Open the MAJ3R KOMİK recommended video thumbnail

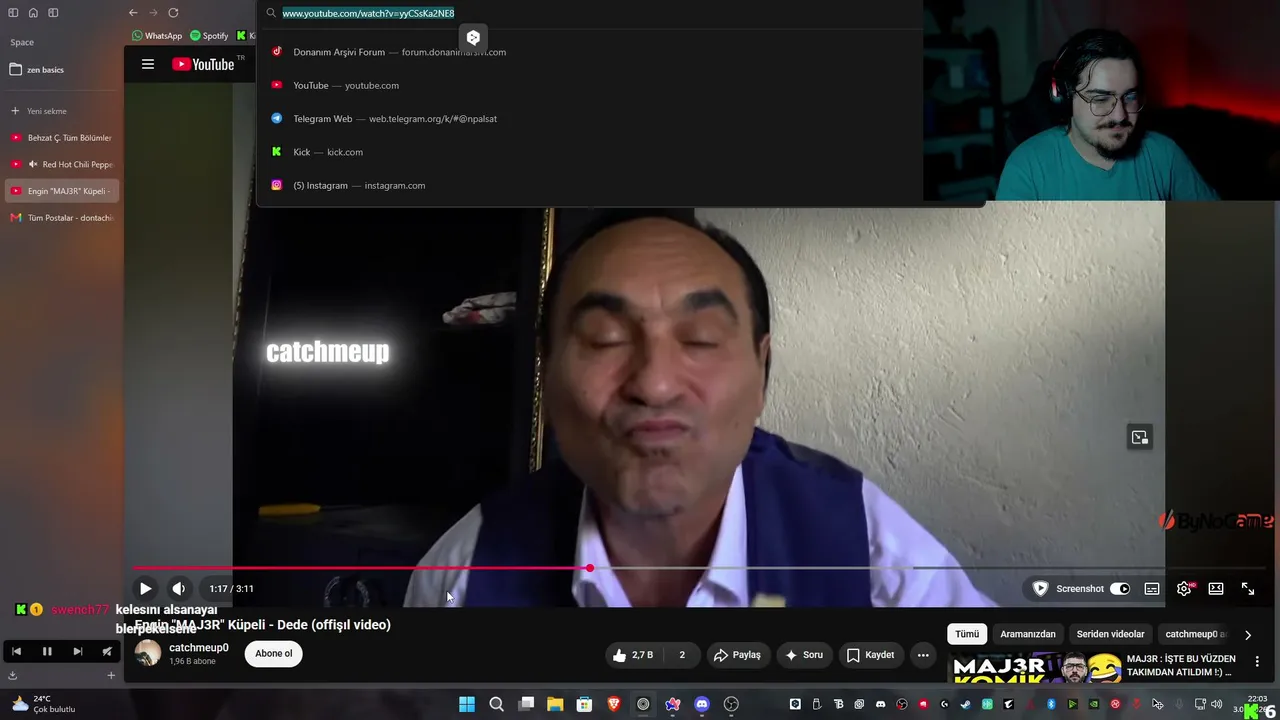click(x=1035, y=668)
